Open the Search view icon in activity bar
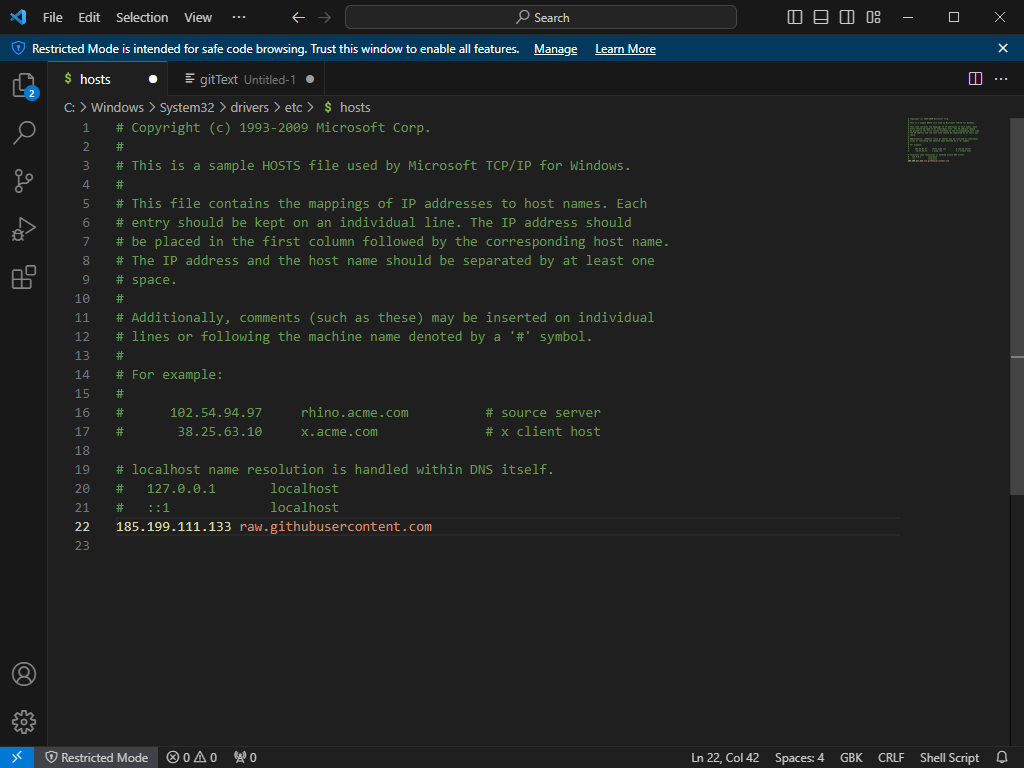The width and height of the screenshot is (1024, 768). click(x=24, y=133)
